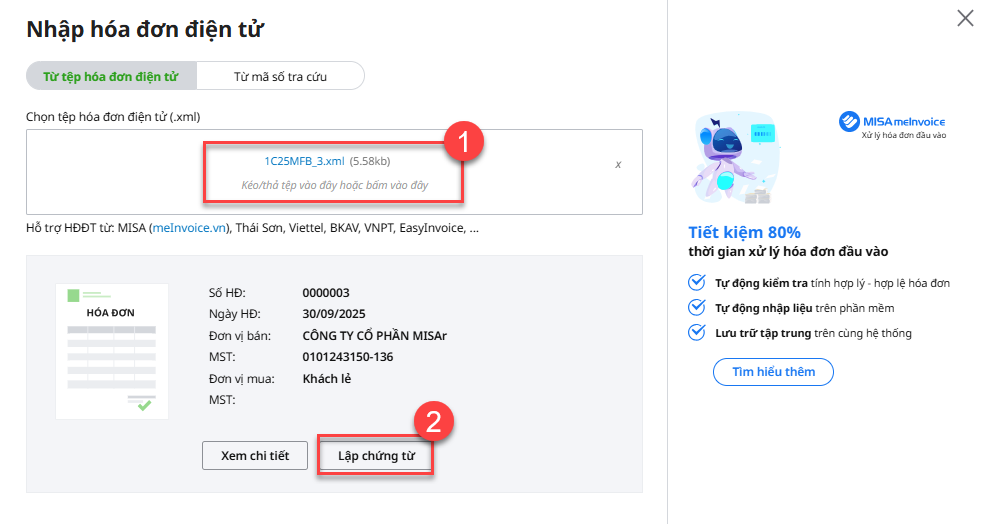985x524 pixels.
Task: Remove the selected 1C25MFB_3.xml file
Action: click(618, 164)
